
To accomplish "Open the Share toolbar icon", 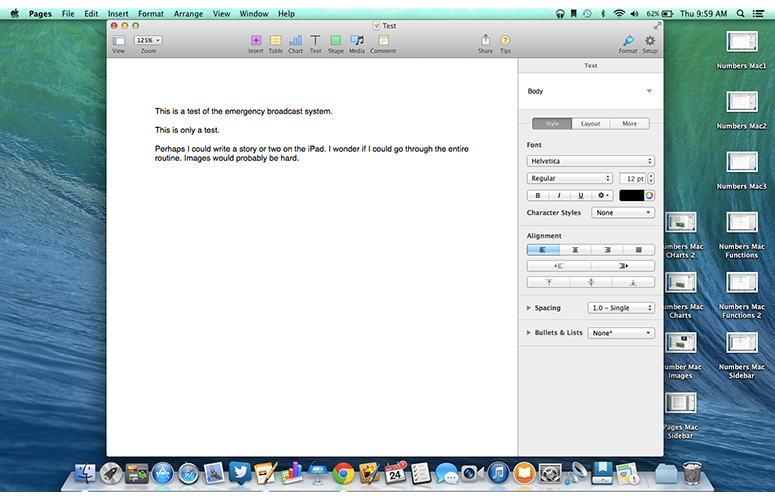I will point(485,40).
